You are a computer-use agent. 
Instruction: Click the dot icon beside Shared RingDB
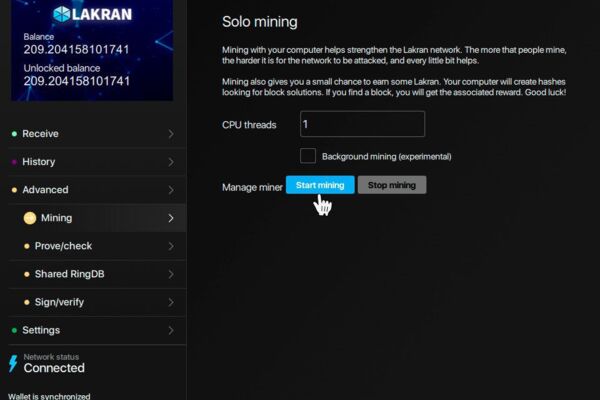pos(26,274)
